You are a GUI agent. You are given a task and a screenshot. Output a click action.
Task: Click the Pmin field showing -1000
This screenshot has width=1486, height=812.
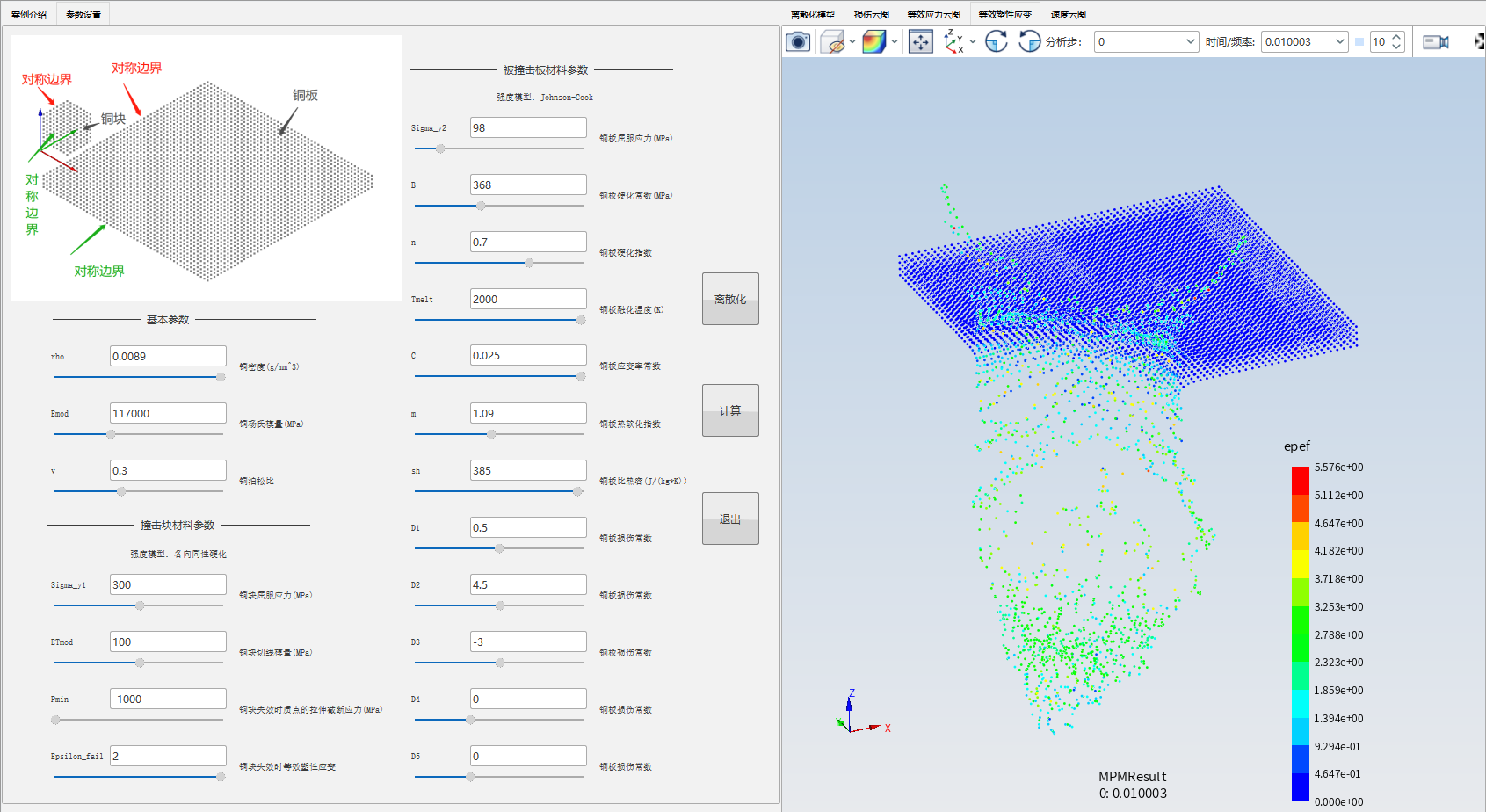[168, 699]
